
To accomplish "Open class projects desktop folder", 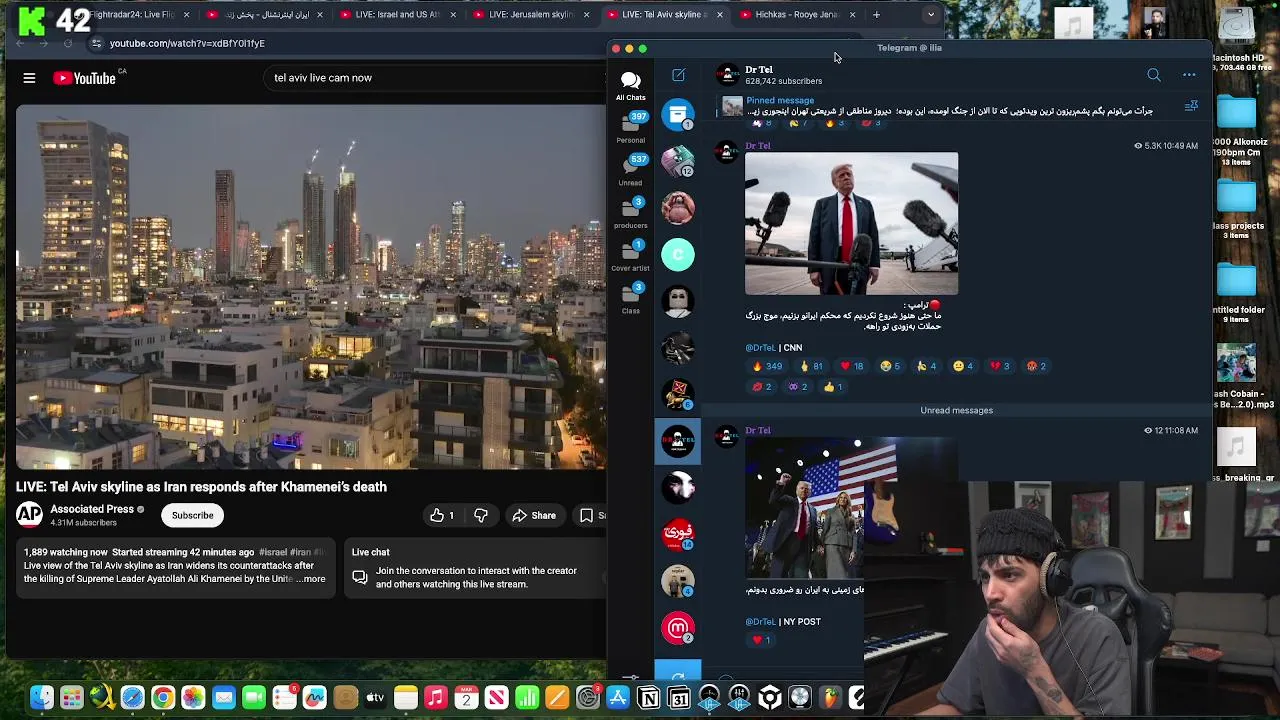I will [x=1238, y=207].
